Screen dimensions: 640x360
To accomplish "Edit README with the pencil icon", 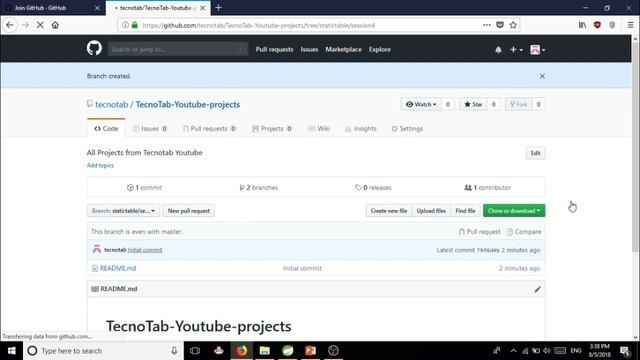I will 538,289.
